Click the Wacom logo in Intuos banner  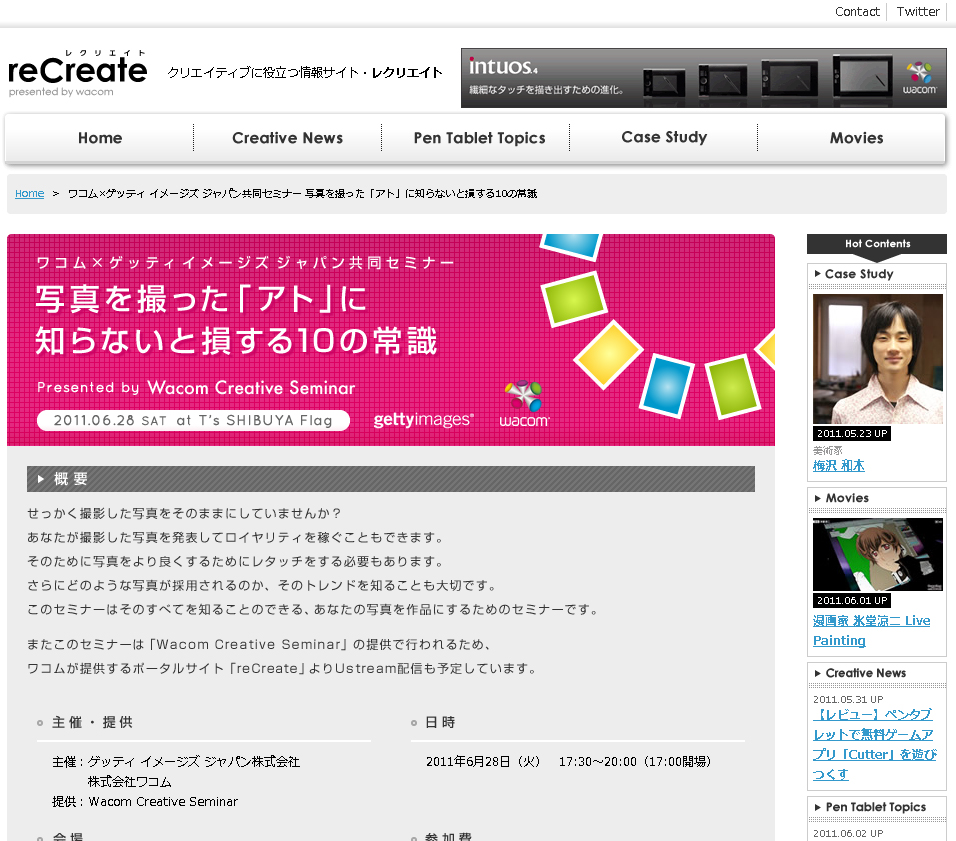[x=919, y=79]
